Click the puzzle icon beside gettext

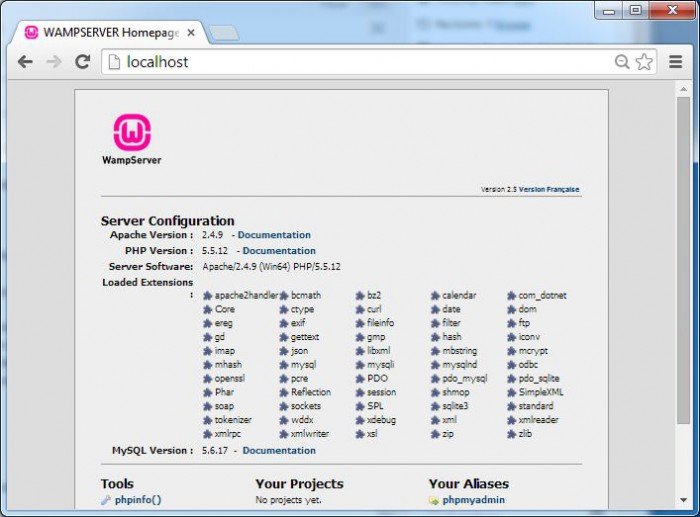pos(283,337)
